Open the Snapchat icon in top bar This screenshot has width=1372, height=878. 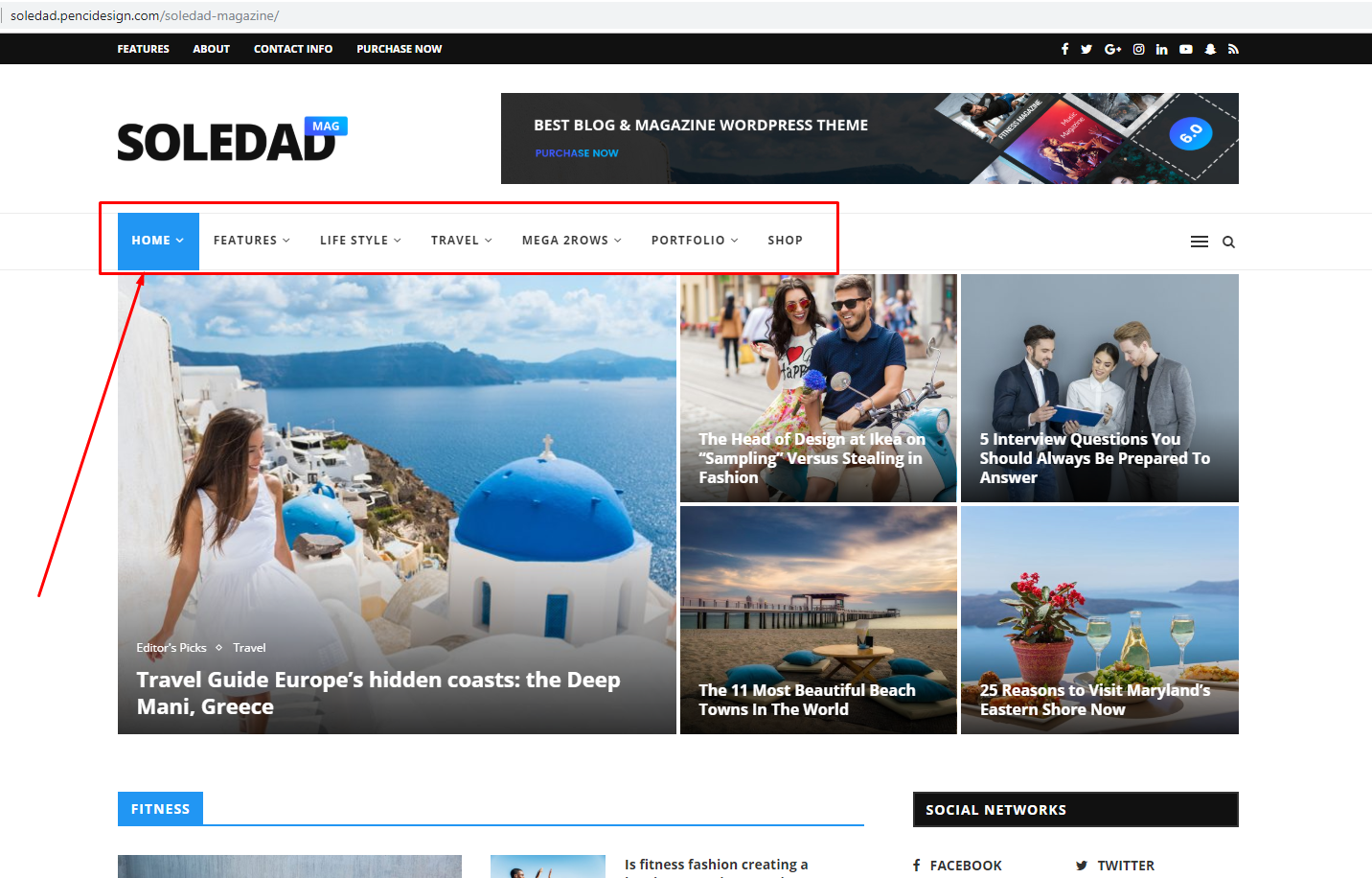(x=1210, y=49)
